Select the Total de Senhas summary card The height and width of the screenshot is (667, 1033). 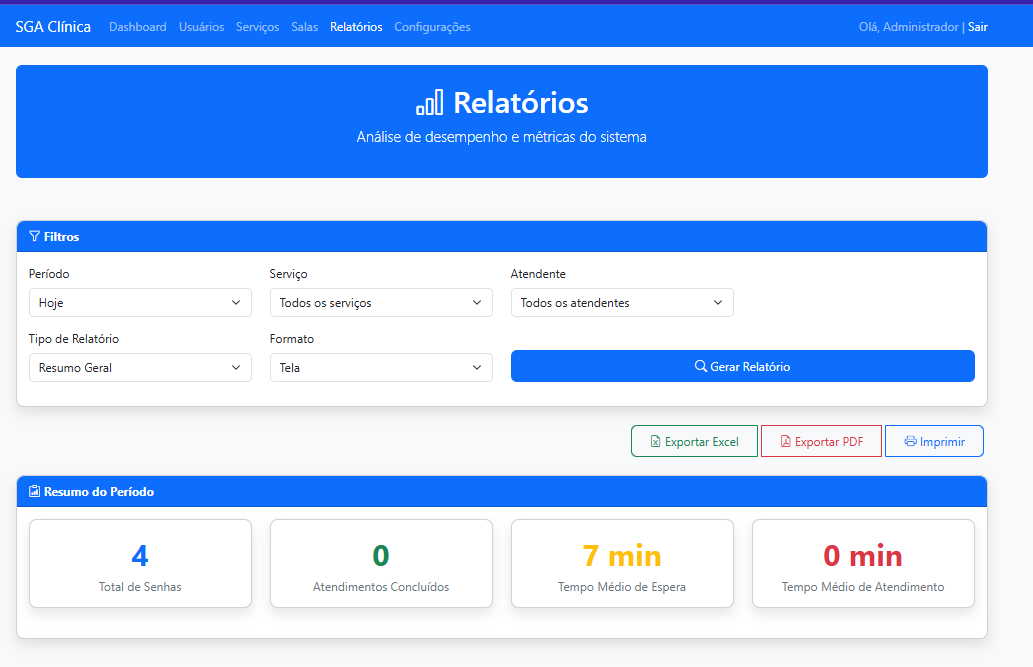(140, 562)
